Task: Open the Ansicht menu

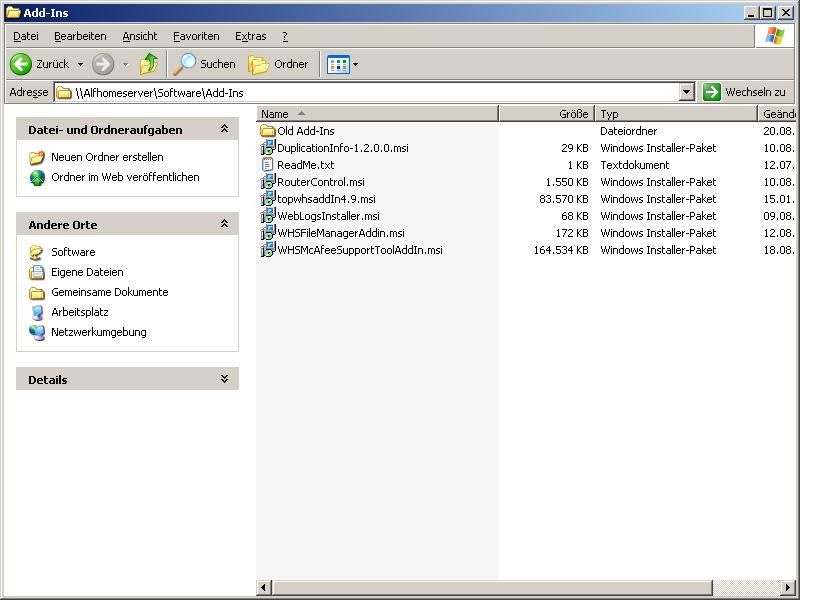Action: (x=140, y=36)
